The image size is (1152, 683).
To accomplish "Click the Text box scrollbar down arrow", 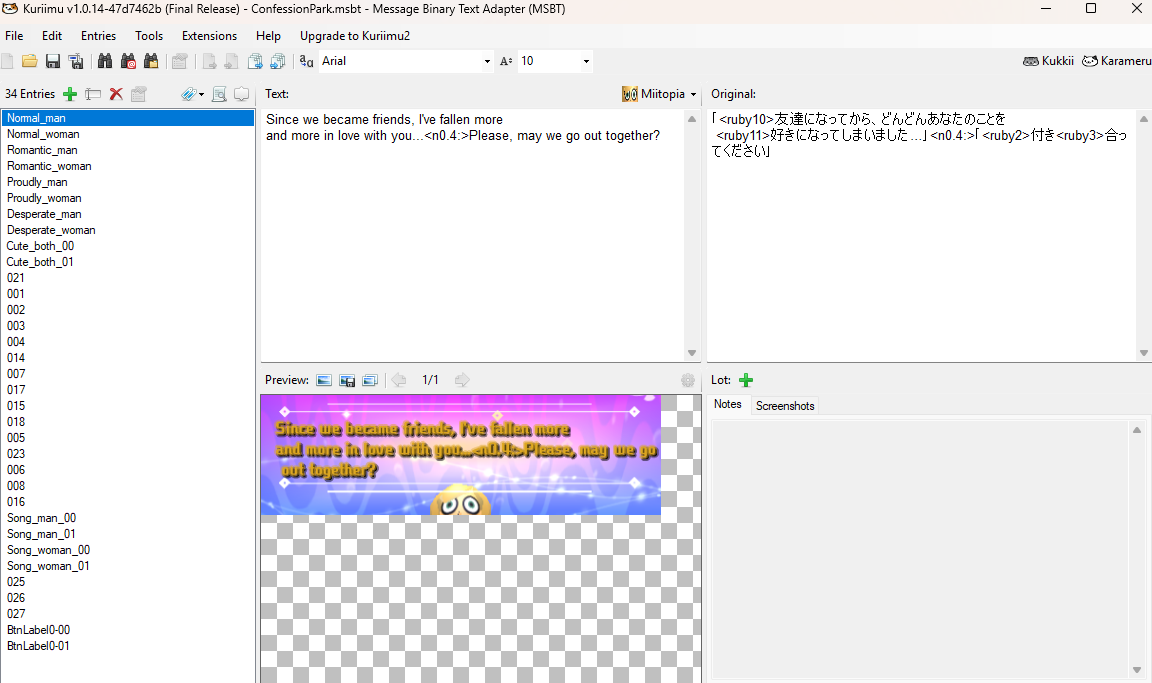I will [x=691, y=353].
